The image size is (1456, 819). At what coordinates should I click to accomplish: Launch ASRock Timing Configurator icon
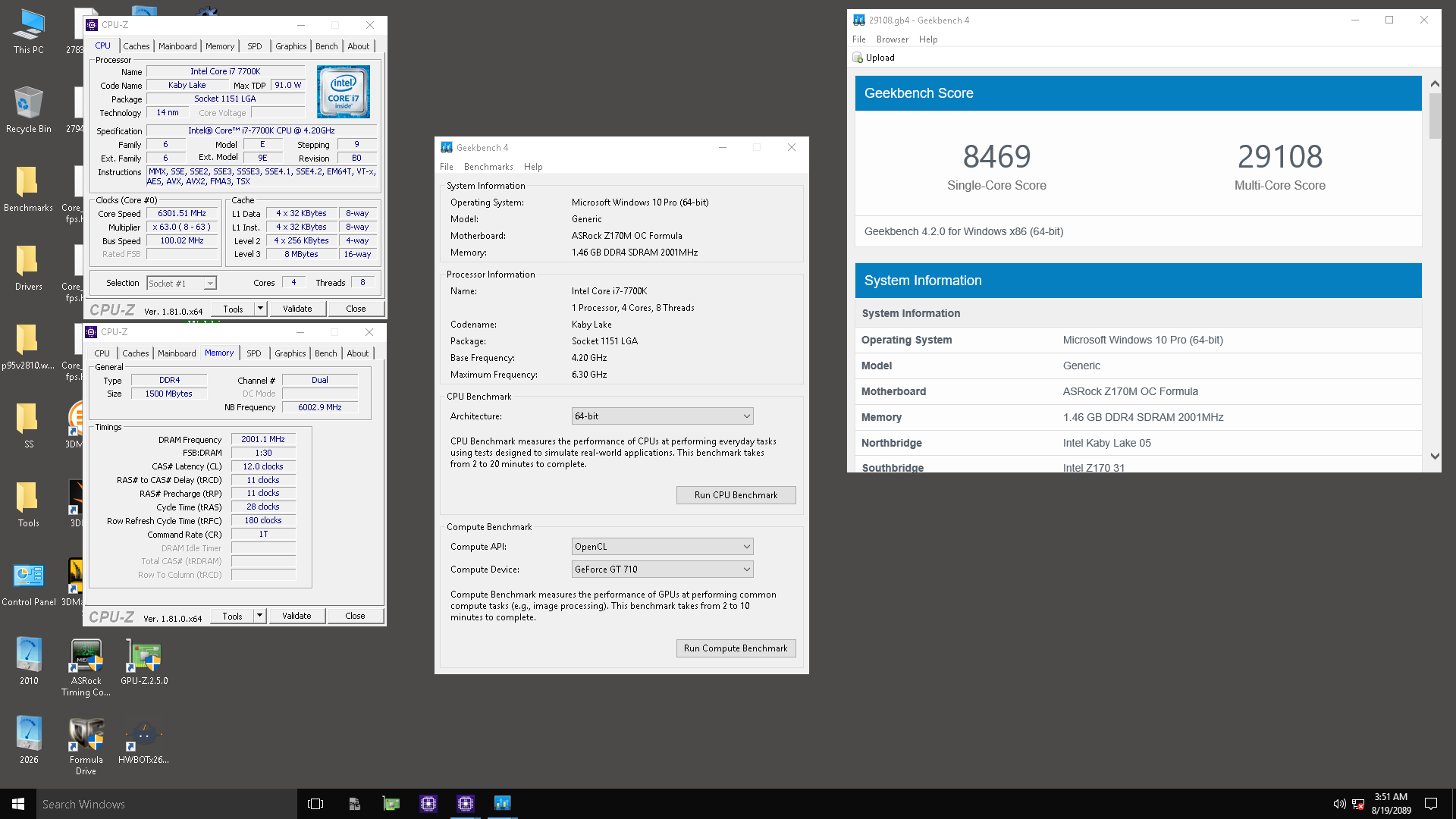coord(86,667)
